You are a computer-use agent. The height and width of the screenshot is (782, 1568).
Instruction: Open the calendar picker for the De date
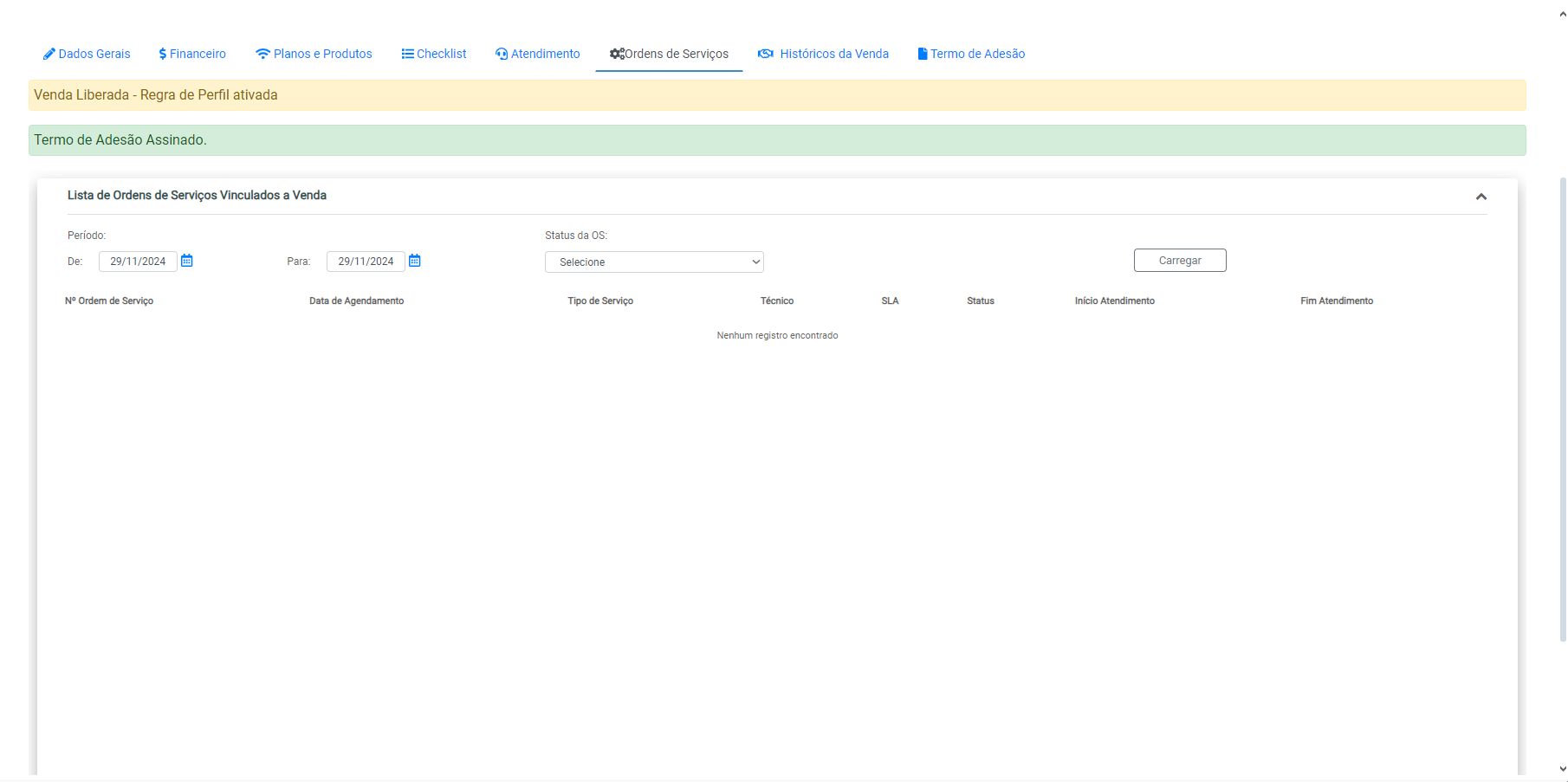pos(187,261)
